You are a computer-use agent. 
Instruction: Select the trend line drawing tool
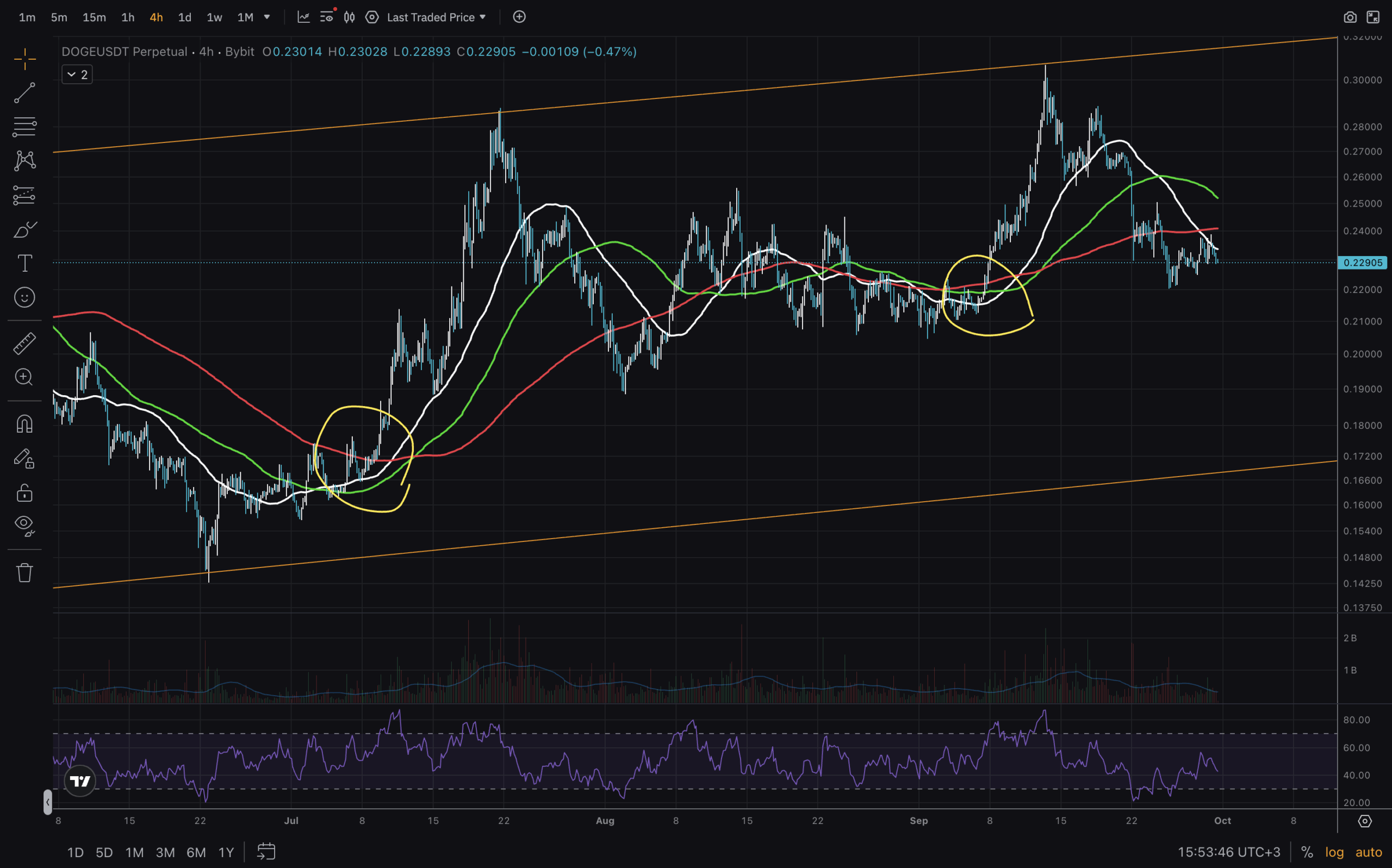(x=24, y=93)
